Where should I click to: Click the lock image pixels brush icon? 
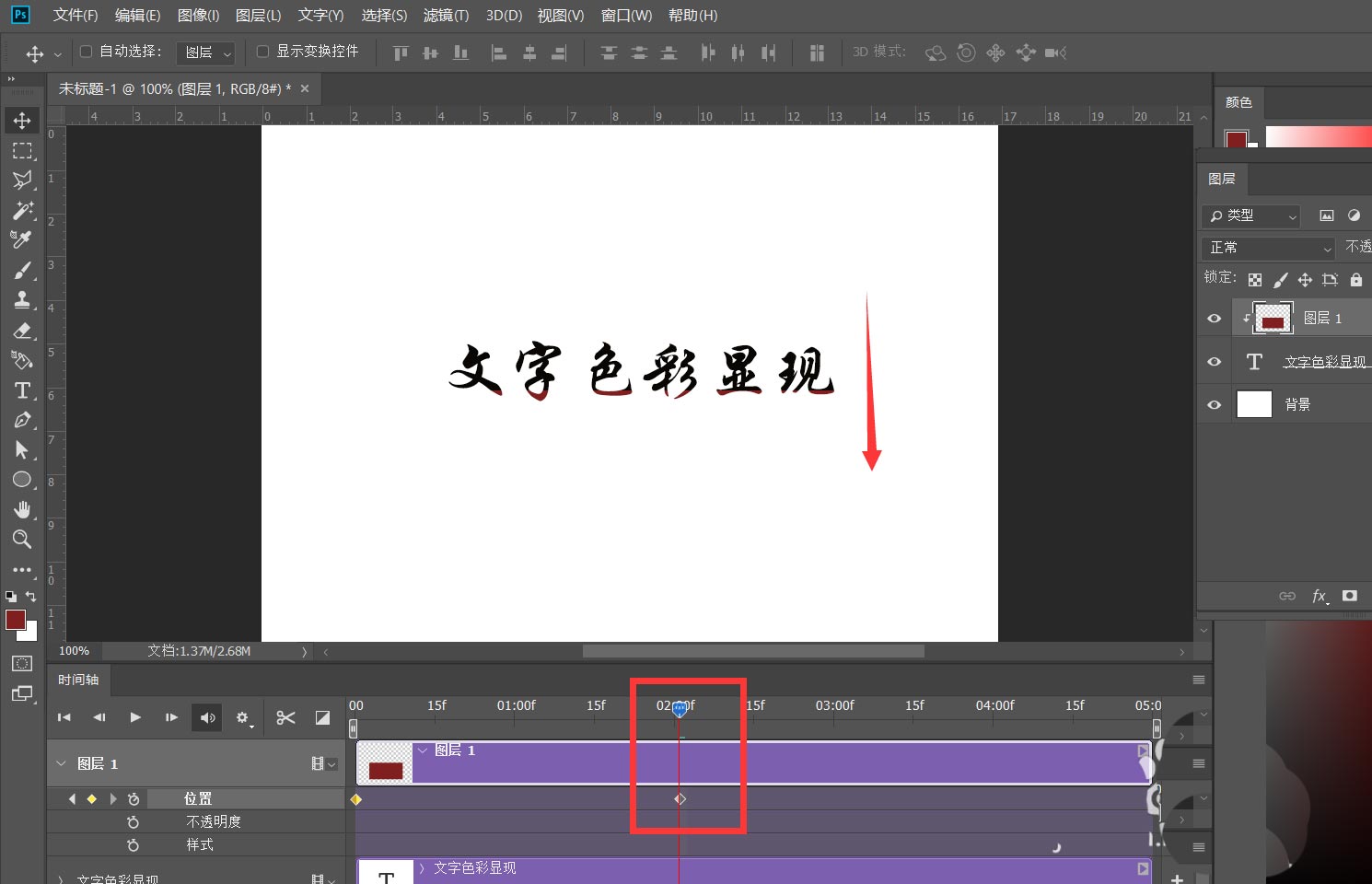(1280, 280)
